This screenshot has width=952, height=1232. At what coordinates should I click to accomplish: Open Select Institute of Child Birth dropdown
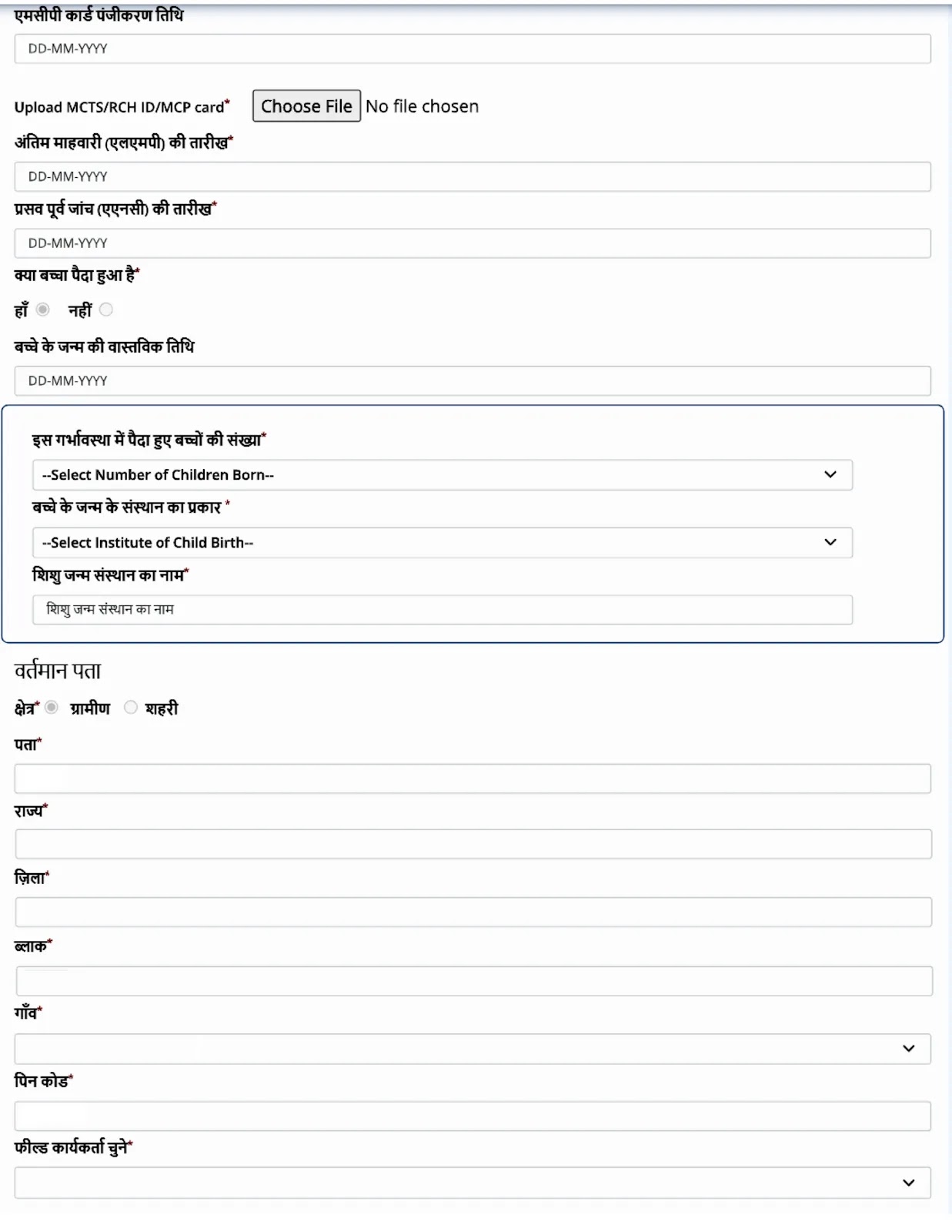coord(443,543)
